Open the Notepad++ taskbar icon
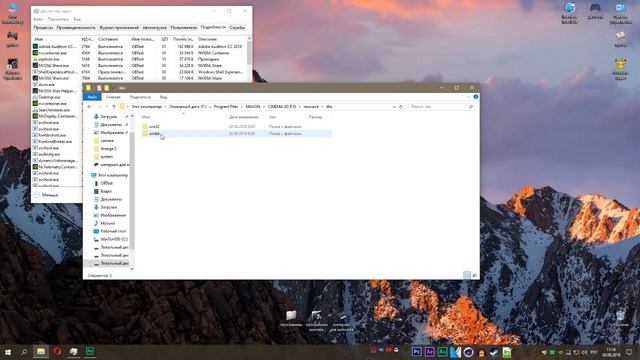Viewport: 640px width, 360px height. pos(507,352)
